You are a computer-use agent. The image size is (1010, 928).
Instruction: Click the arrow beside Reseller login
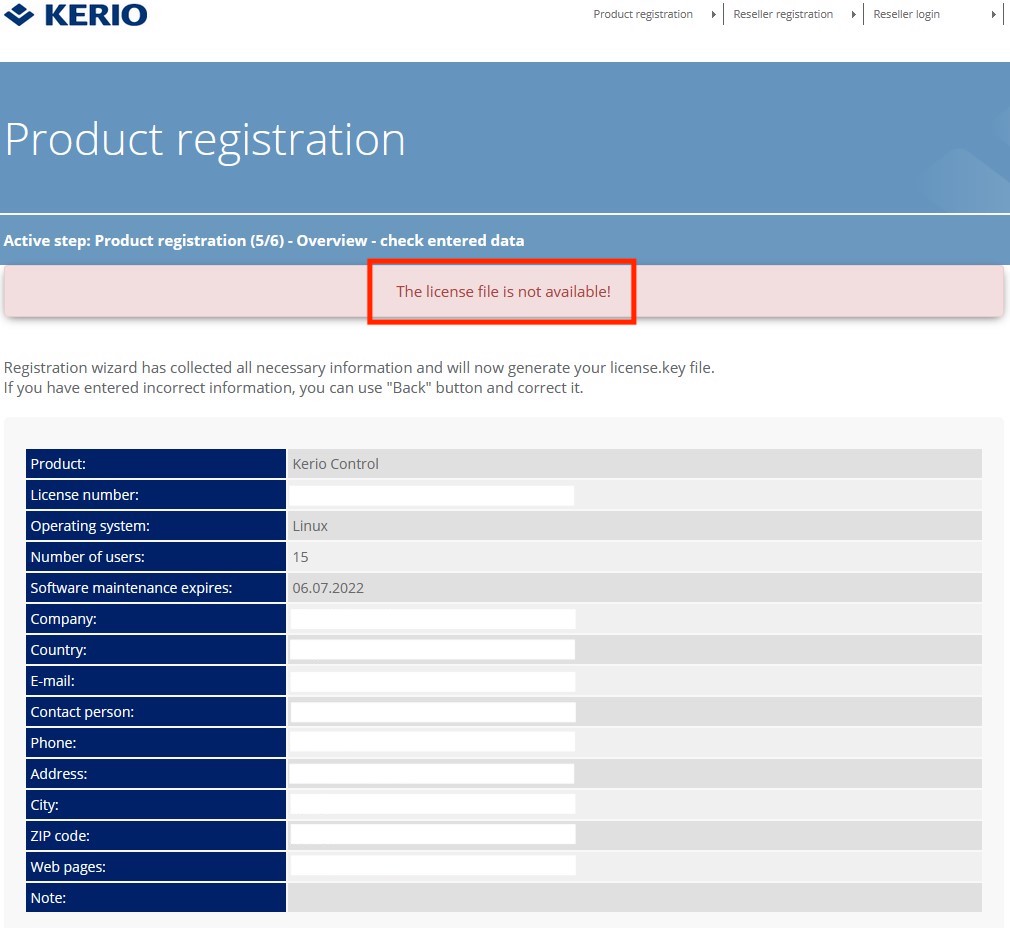[x=993, y=14]
